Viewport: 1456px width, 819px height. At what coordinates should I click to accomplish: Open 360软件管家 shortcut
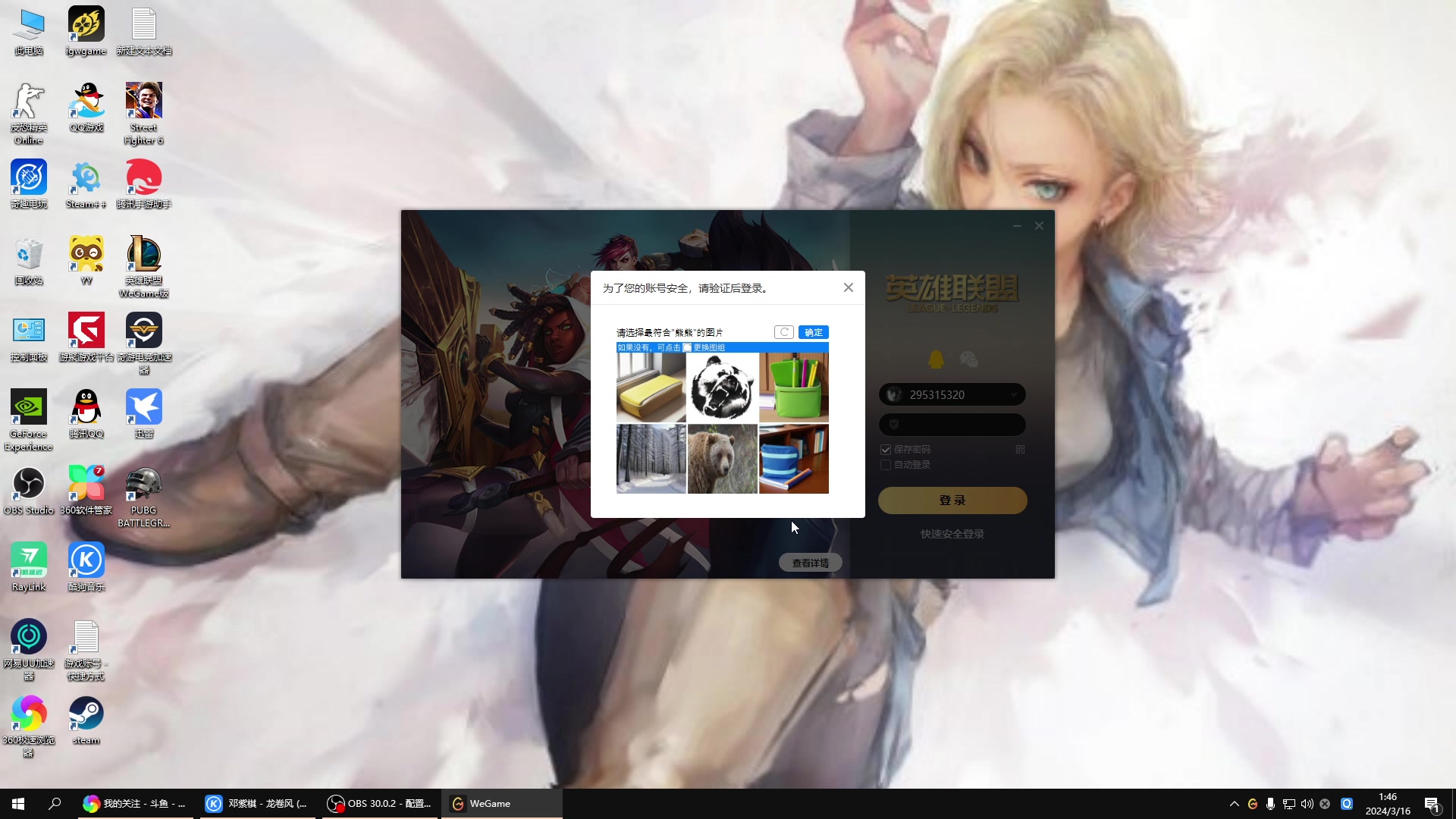(86, 491)
